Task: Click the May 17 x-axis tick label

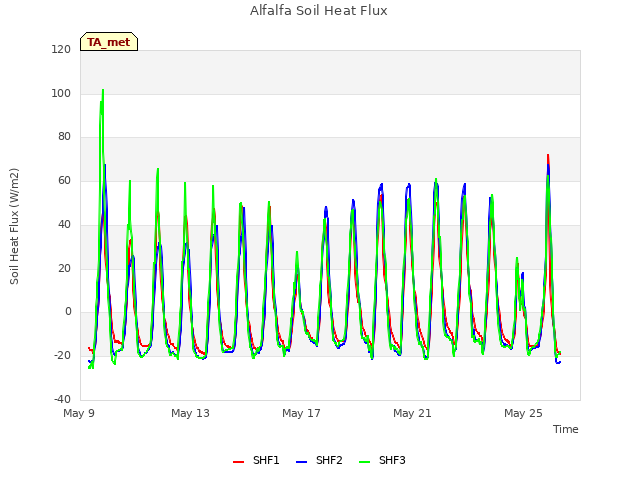Action: click(x=301, y=413)
